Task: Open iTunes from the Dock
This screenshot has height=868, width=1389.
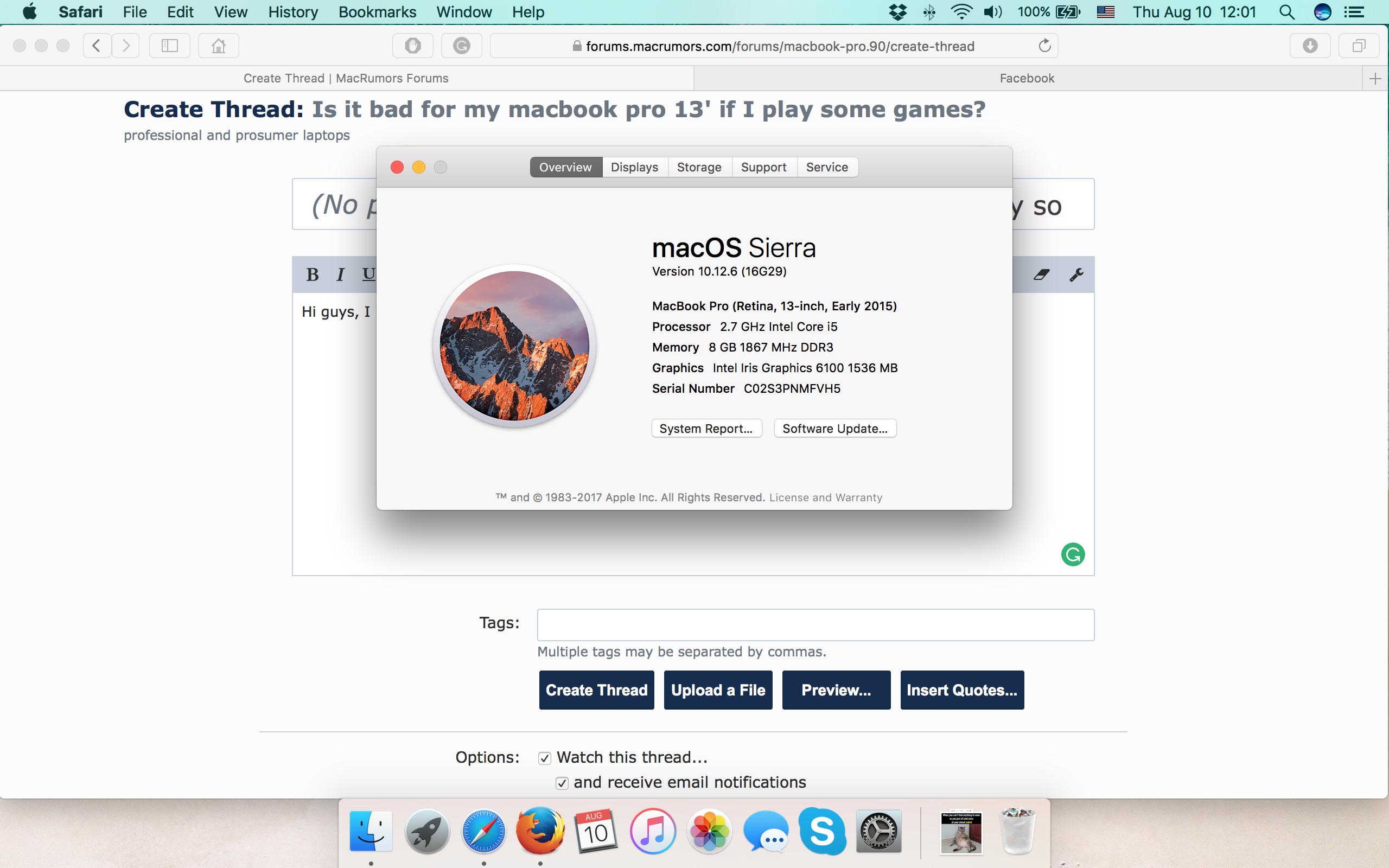Action: coord(653,831)
